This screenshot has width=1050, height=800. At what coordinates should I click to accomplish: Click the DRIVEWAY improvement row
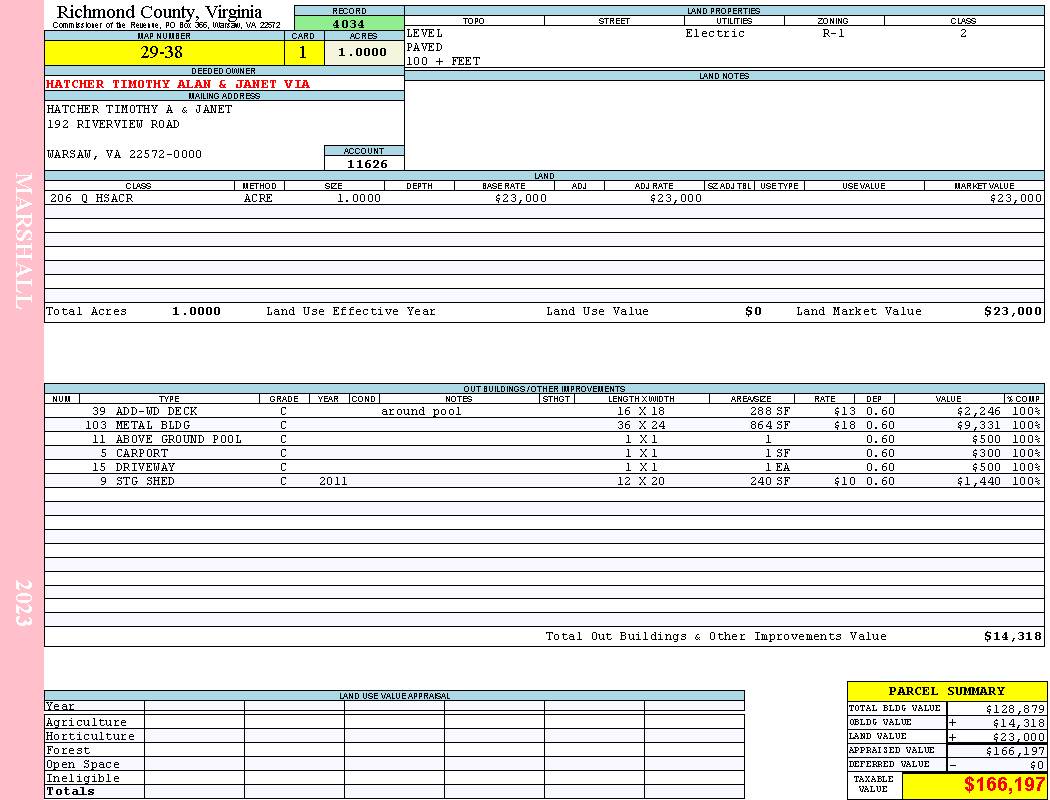click(544, 467)
